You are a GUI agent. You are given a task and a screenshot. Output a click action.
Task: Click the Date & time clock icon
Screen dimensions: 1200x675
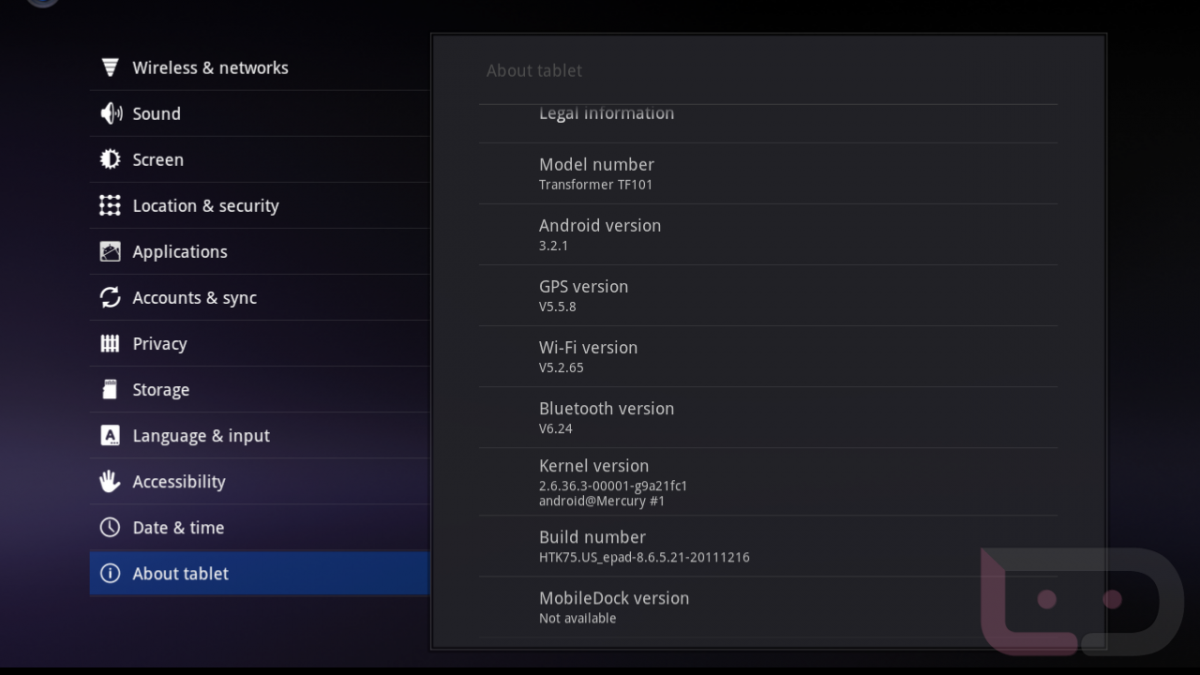tap(110, 528)
